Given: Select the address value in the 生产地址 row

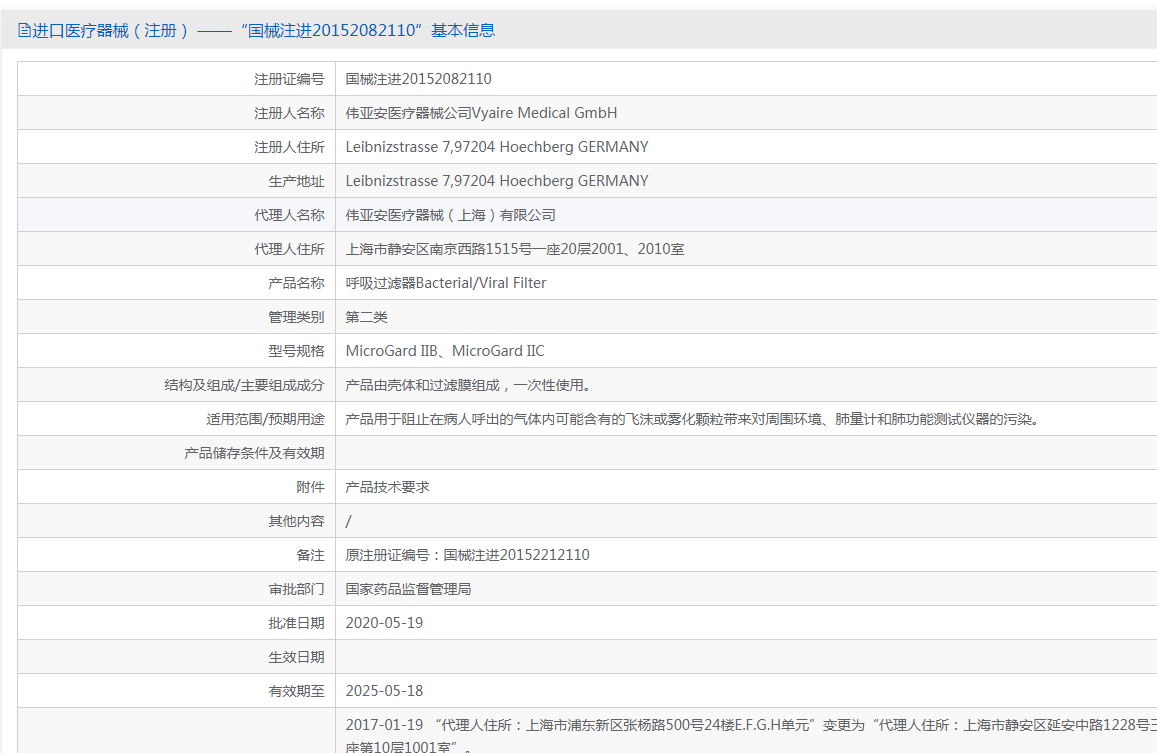Looking at the screenshot, I should click(x=497, y=181).
